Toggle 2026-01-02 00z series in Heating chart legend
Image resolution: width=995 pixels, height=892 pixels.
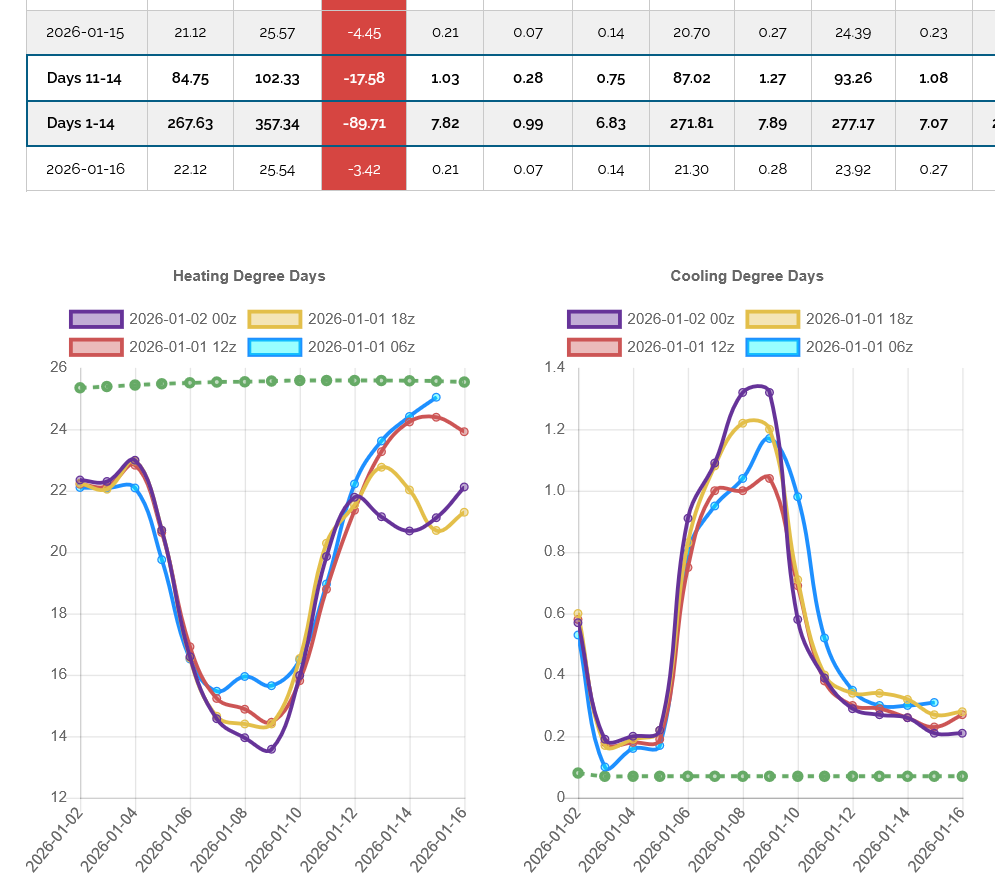(183, 319)
